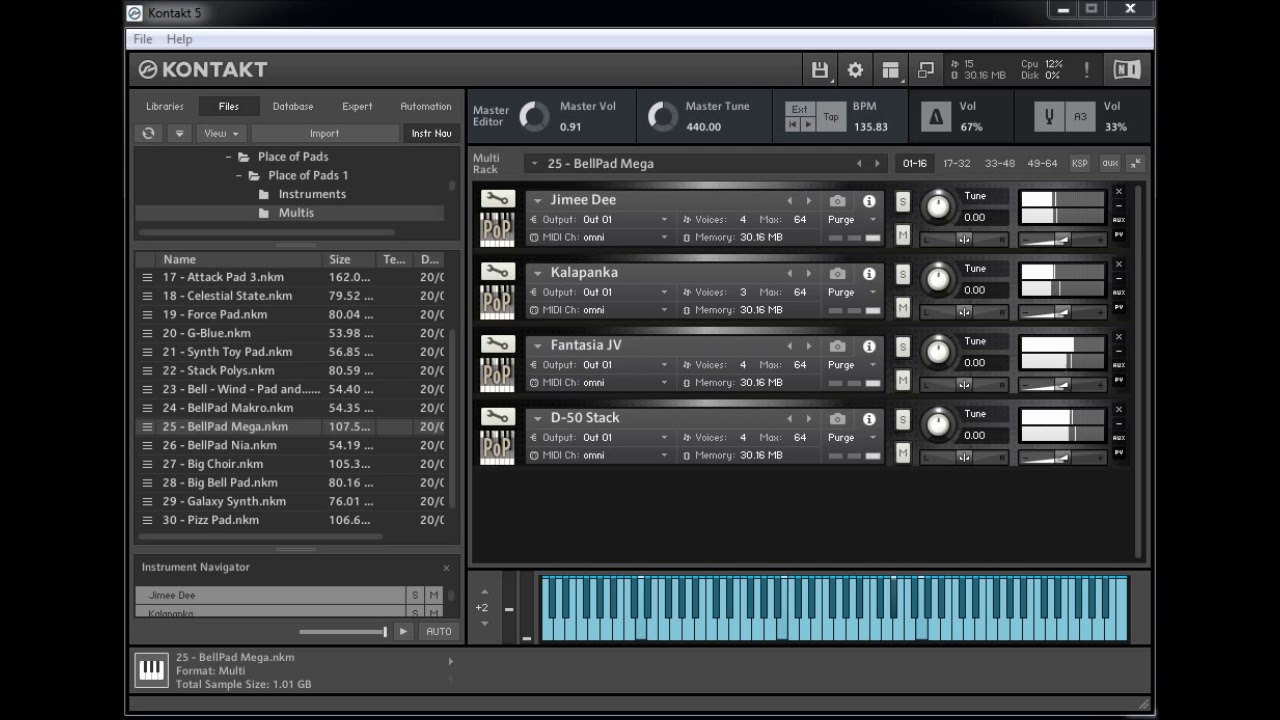Solo the Kalapanka instrument
Image resolution: width=1280 pixels, height=720 pixels.
click(x=902, y=274)
